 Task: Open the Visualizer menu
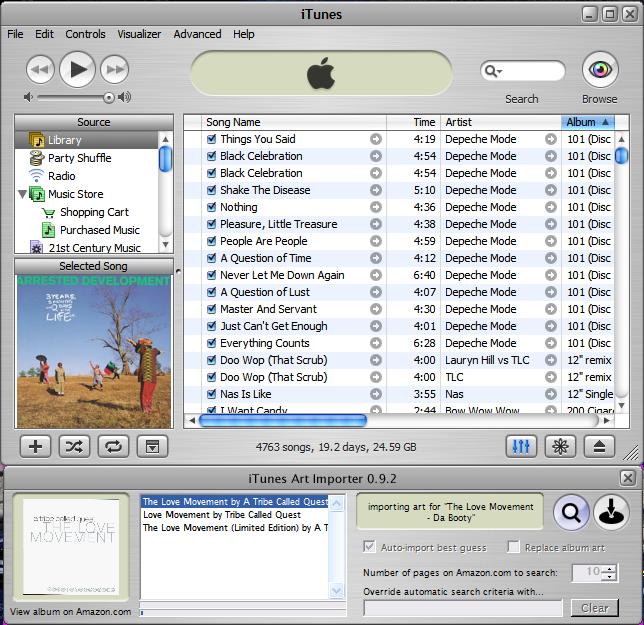(x=139, y=34)
